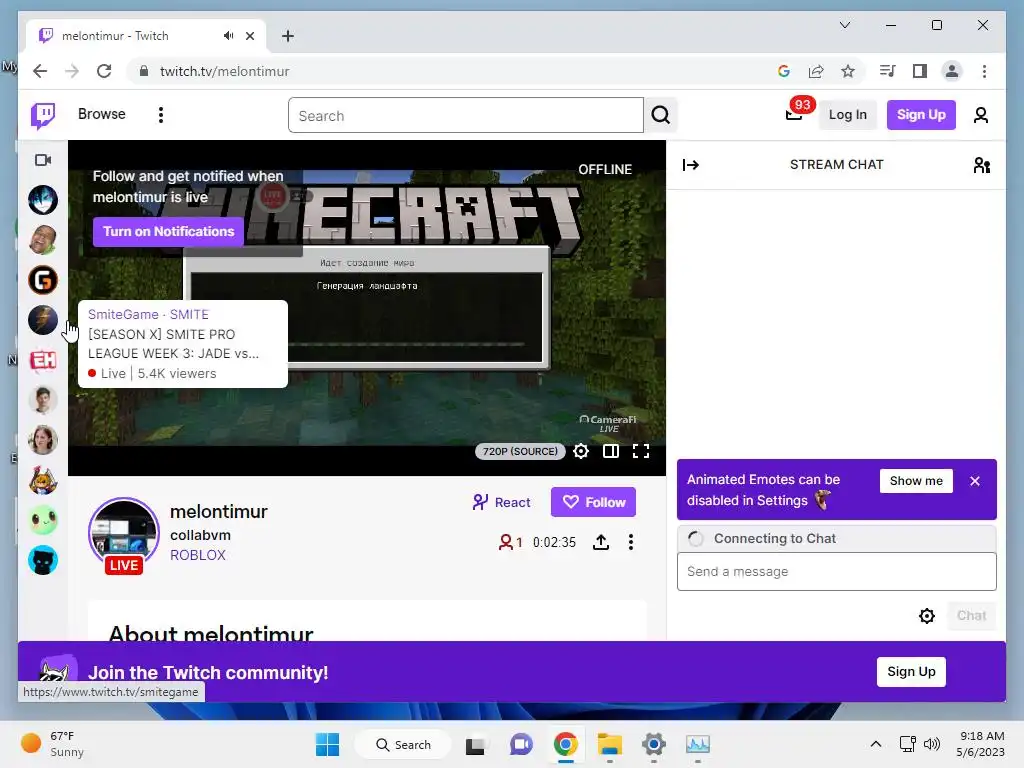Open Chrome media controls icon

[x=888, y=71]
